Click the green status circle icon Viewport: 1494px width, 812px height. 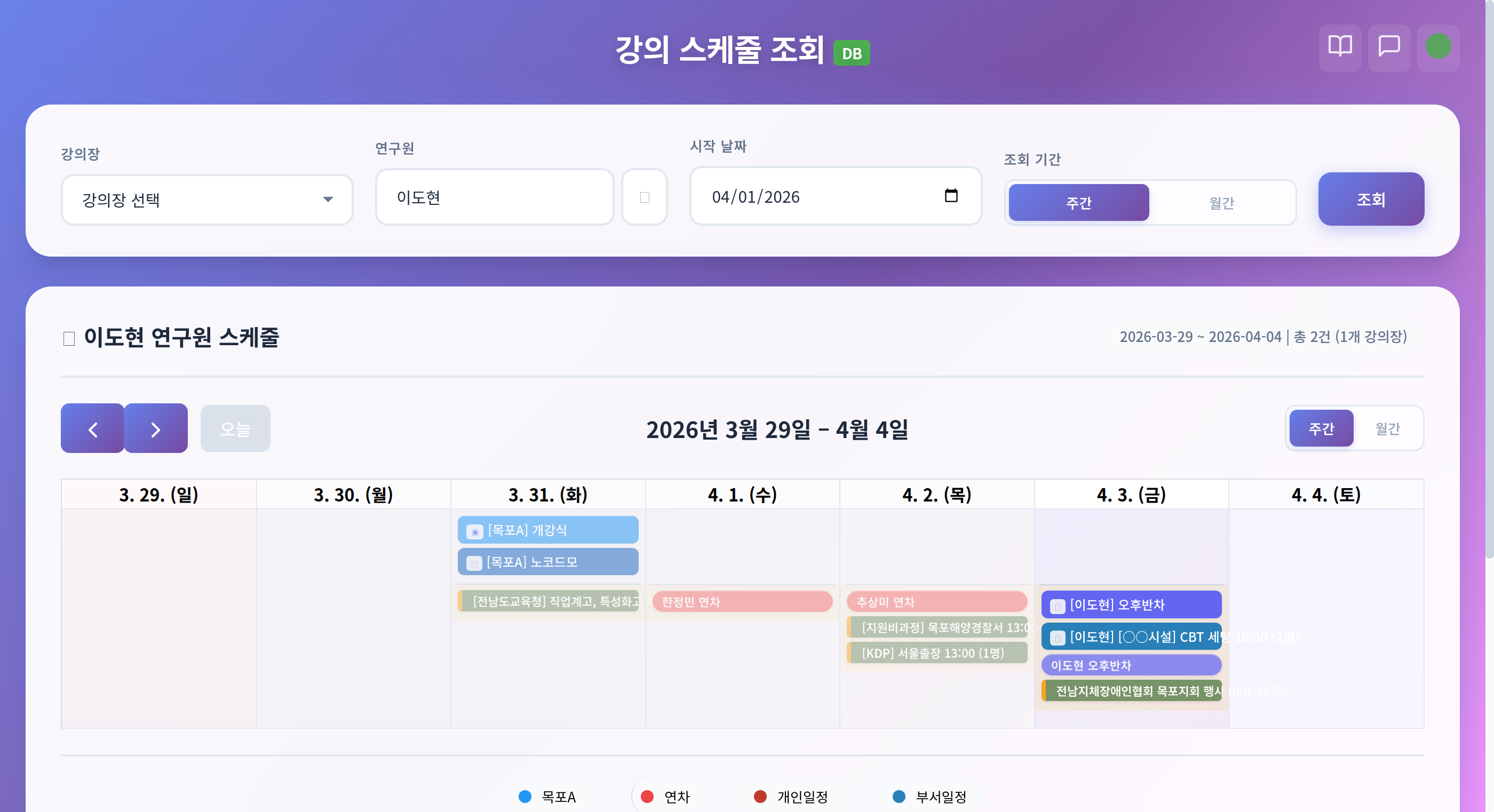(x=1438, y=46)
